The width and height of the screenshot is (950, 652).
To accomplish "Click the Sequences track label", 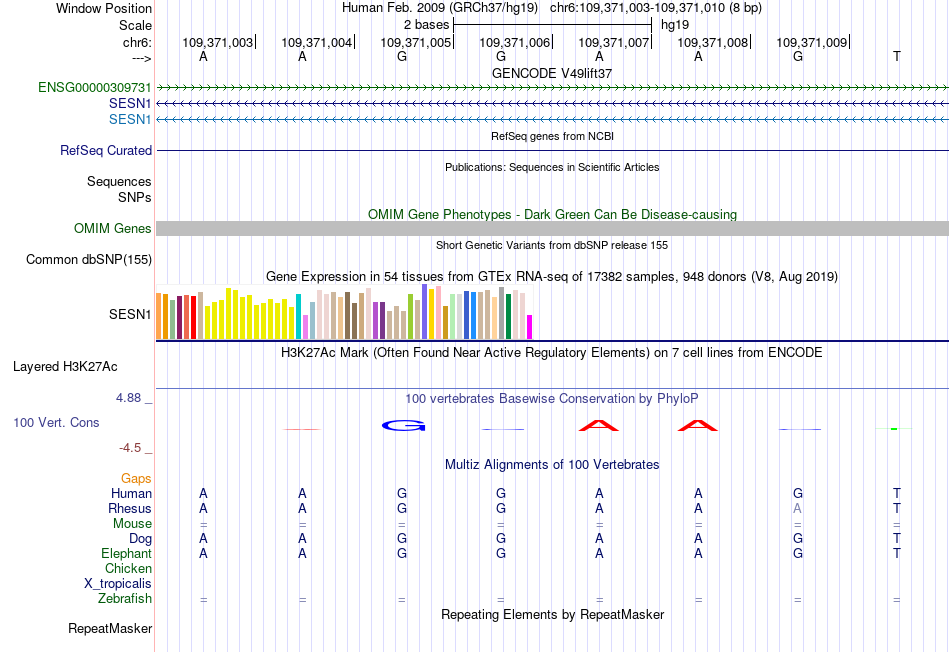I will (119, 181).
